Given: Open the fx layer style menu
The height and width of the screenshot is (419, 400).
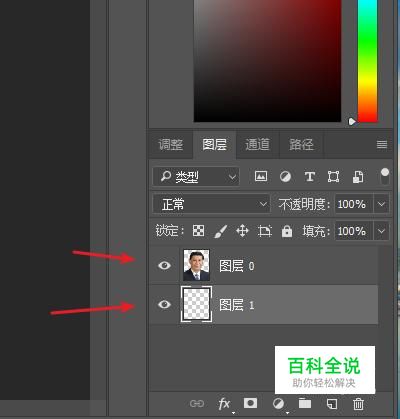Looking at the screenshot, I should pyautogui.click(x=224, y=404).
